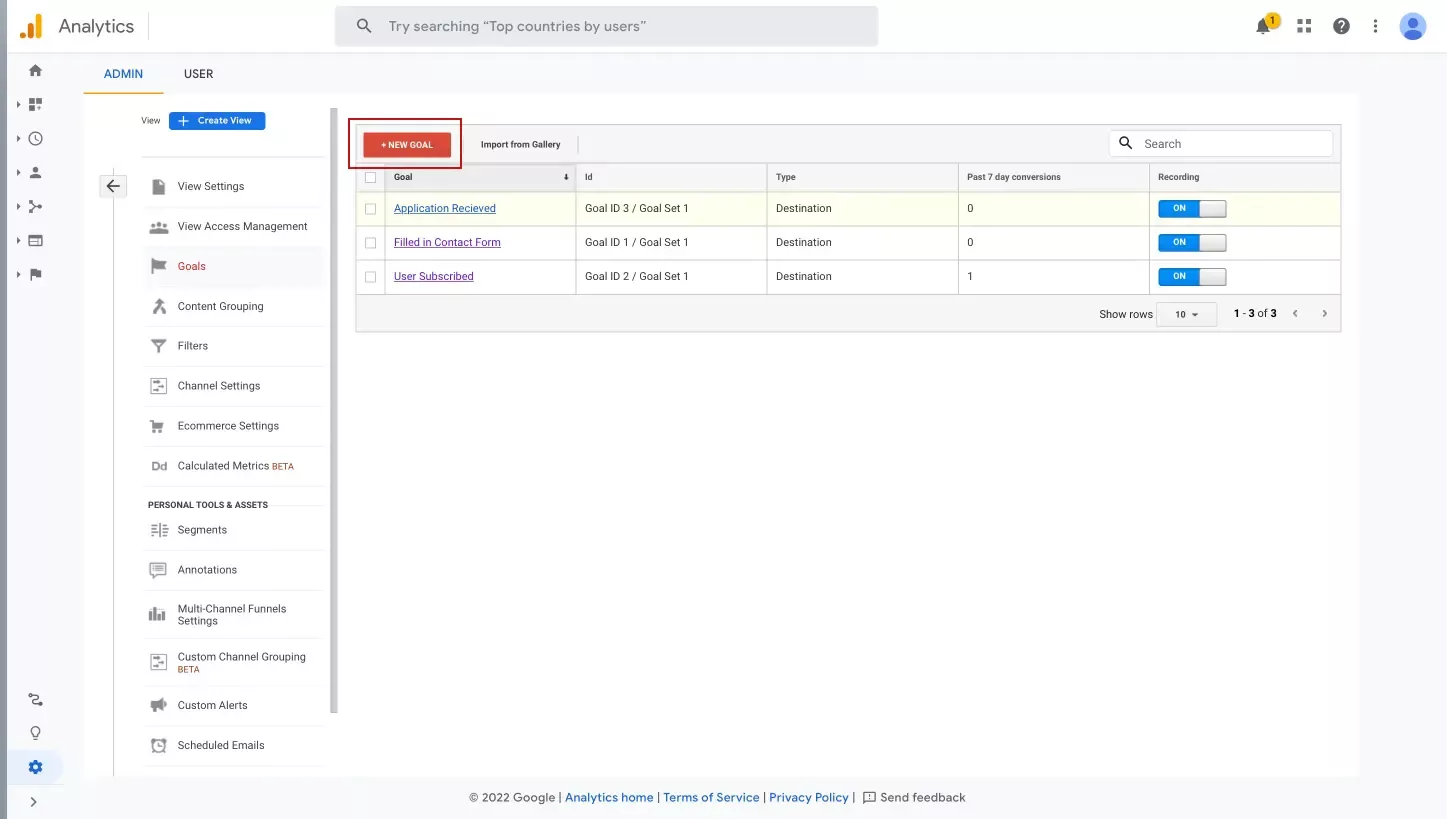The height and width of the screenshot is (819, 1447).
Task: Open Filters in the view menu
Action: (193, 346)
